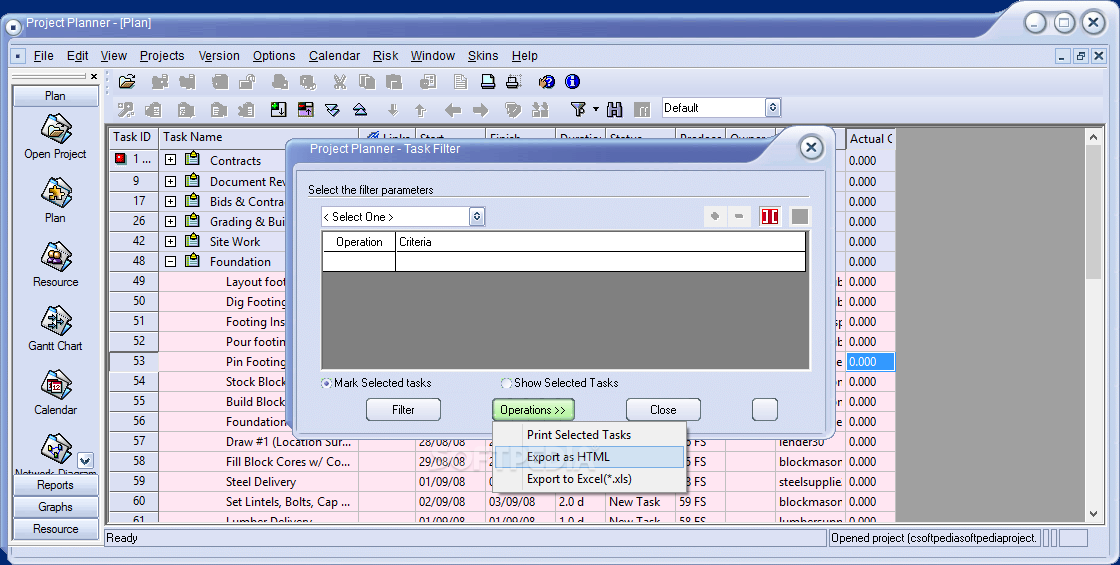Open the Resource view sidebar icon
The image size is (1120, 565).
56,256
